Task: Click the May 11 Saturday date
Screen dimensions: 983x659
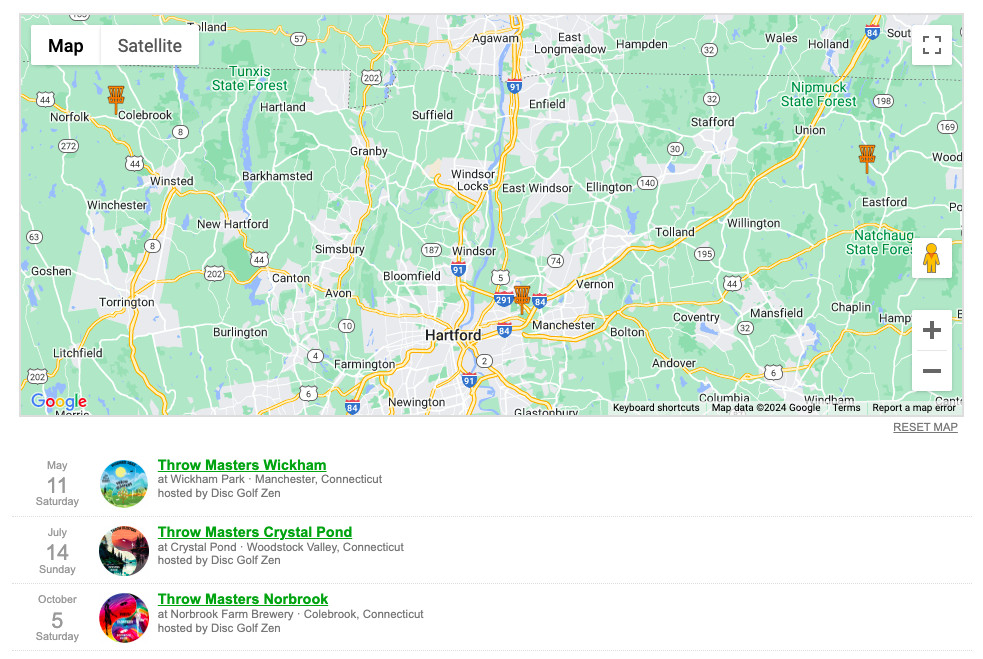Action: pyautogui.click(x=57, y=483)
